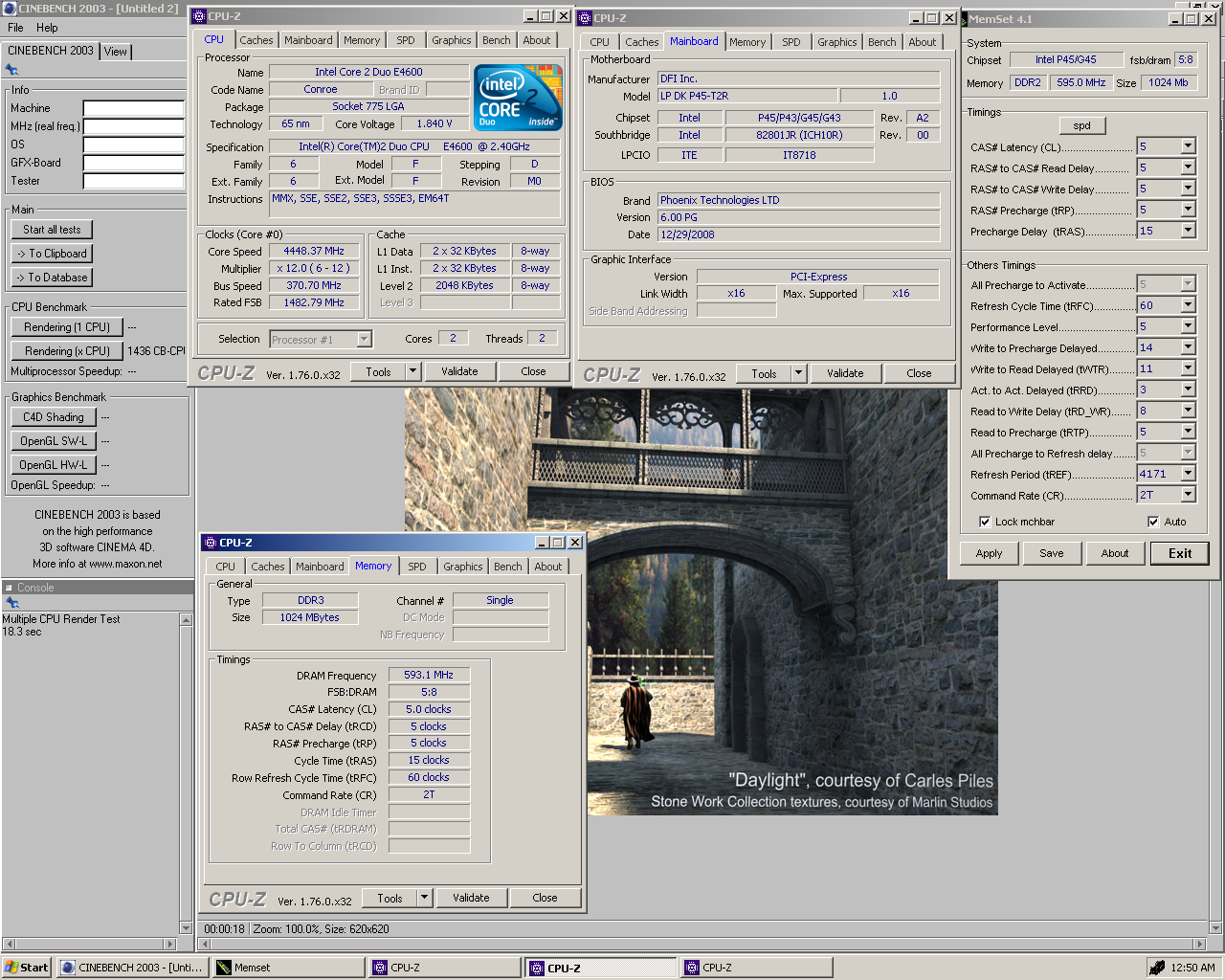Click the CINEBENCH title bar icon
This screenshot has height=980, width=1225.
pos(10,8)
